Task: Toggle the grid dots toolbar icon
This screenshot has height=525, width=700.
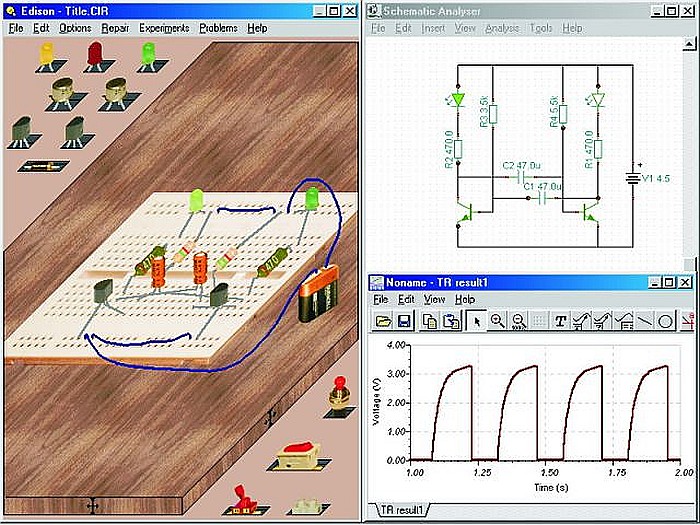Action: (x=539, y=321)
